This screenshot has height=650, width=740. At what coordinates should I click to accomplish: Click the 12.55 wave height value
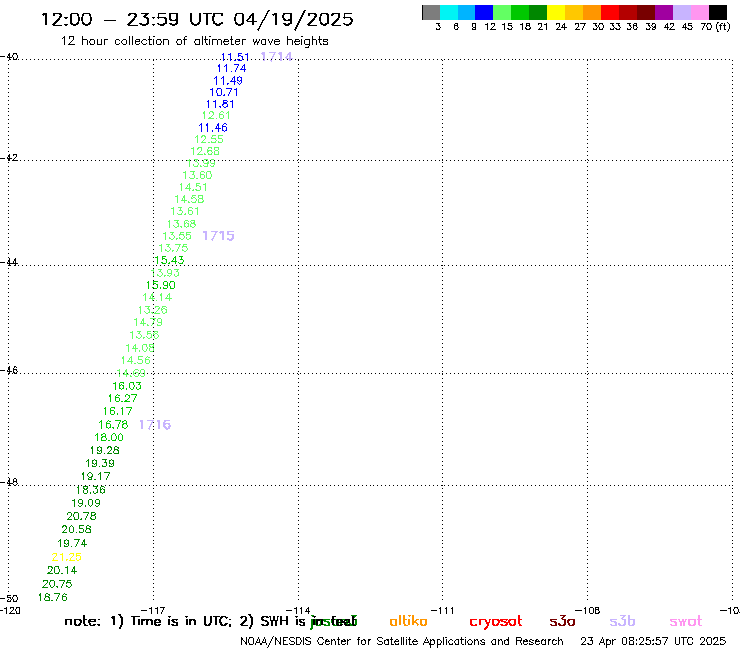209,140
